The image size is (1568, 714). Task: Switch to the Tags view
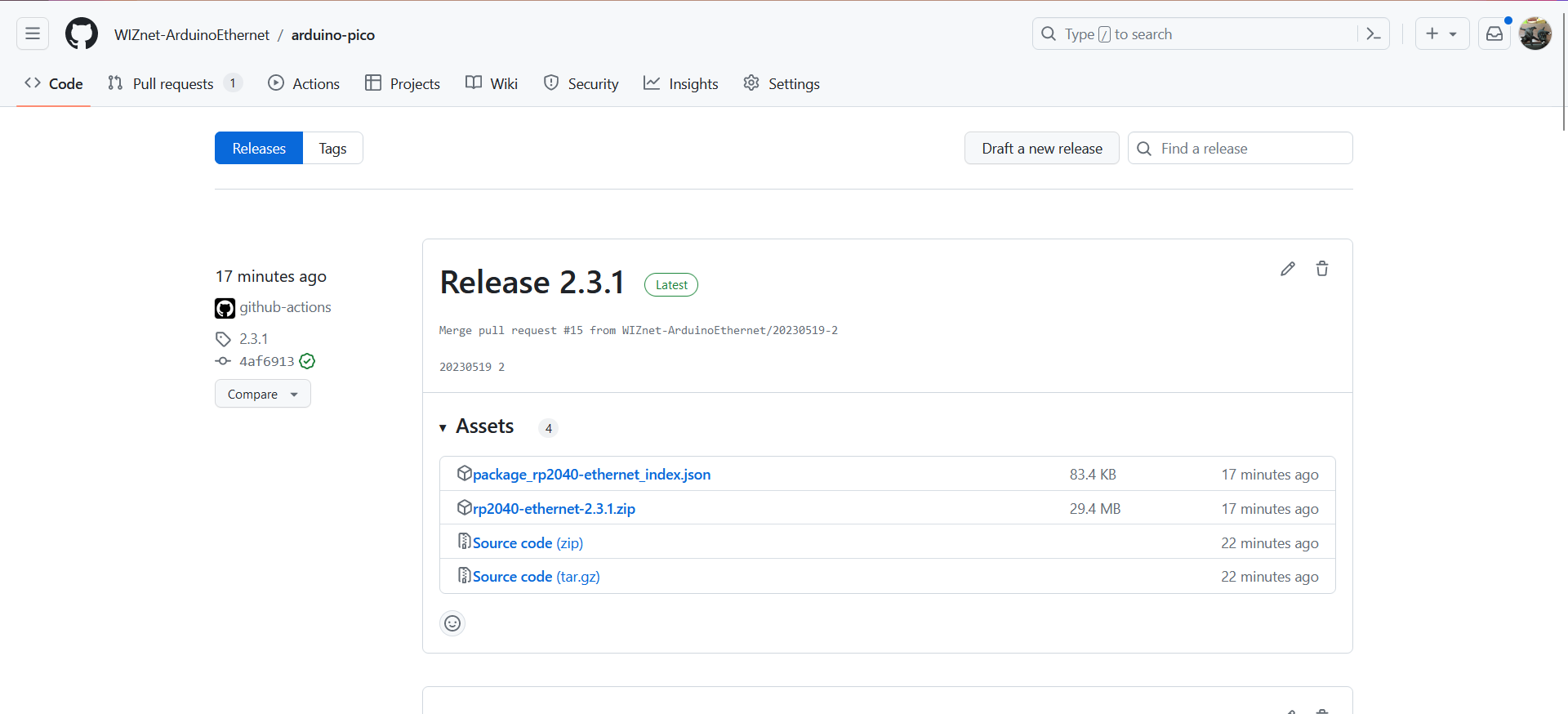click(x=332, y=148)
